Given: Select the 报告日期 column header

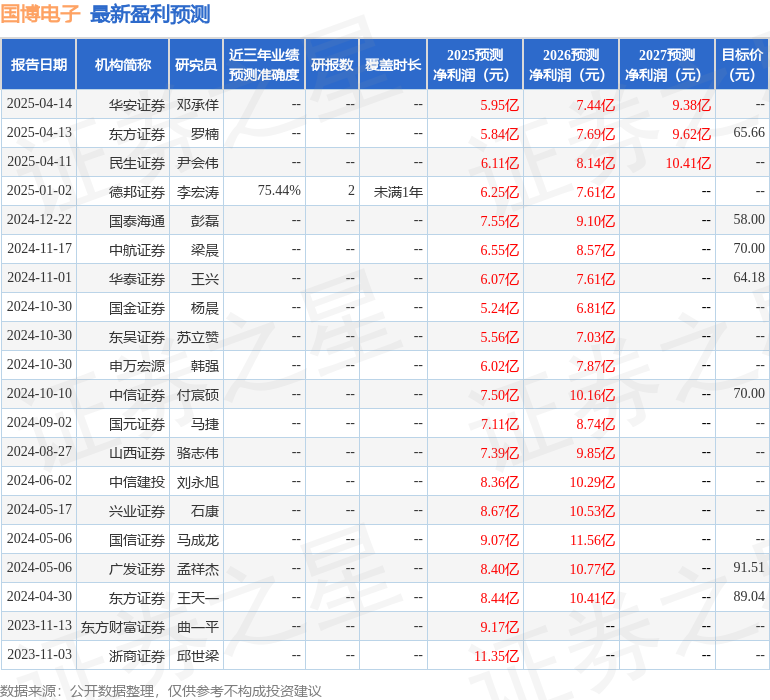Looking at the screenshot, I should pos(39,65).
